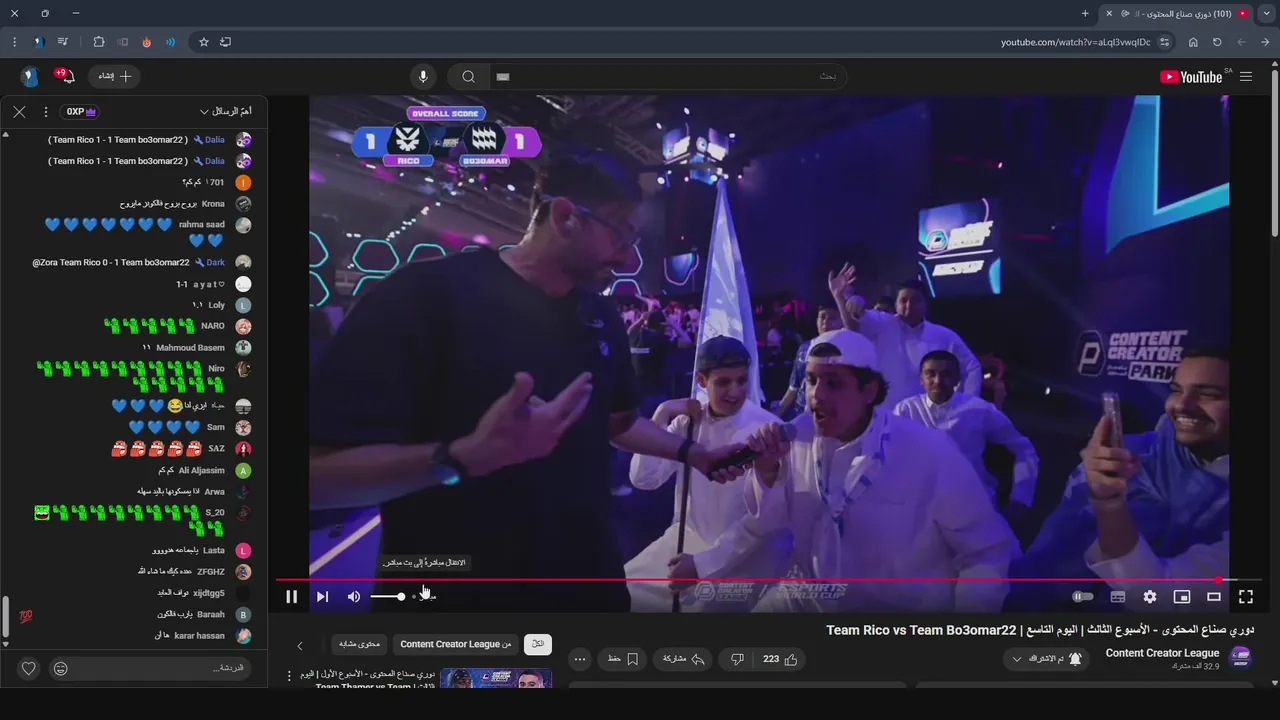The width and height of the screenshot is (1280, 720).
Task: Select the 'الكل' filter chip
Action: (538, 645)
